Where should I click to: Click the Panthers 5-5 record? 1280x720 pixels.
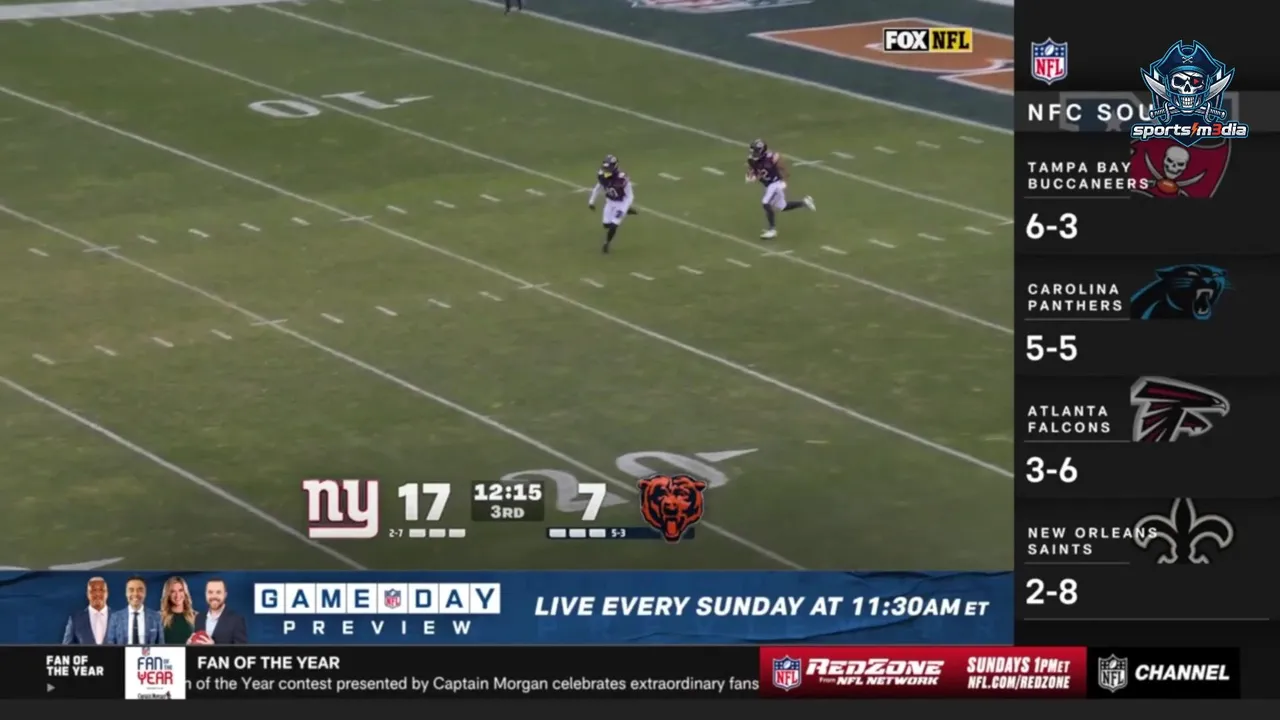(x=1051, y=348)
